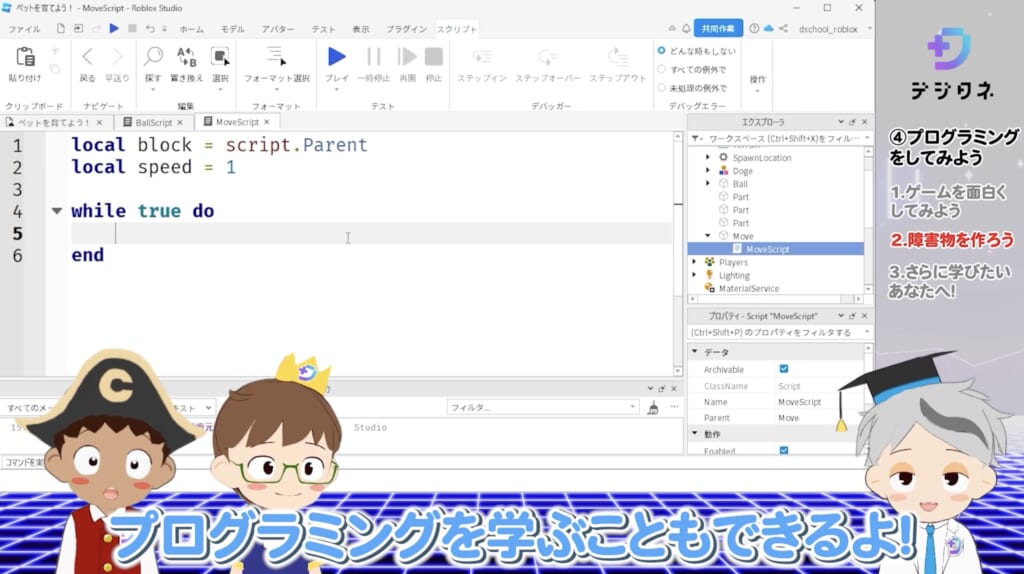Expand the Doge tree item

click(708, 170)
